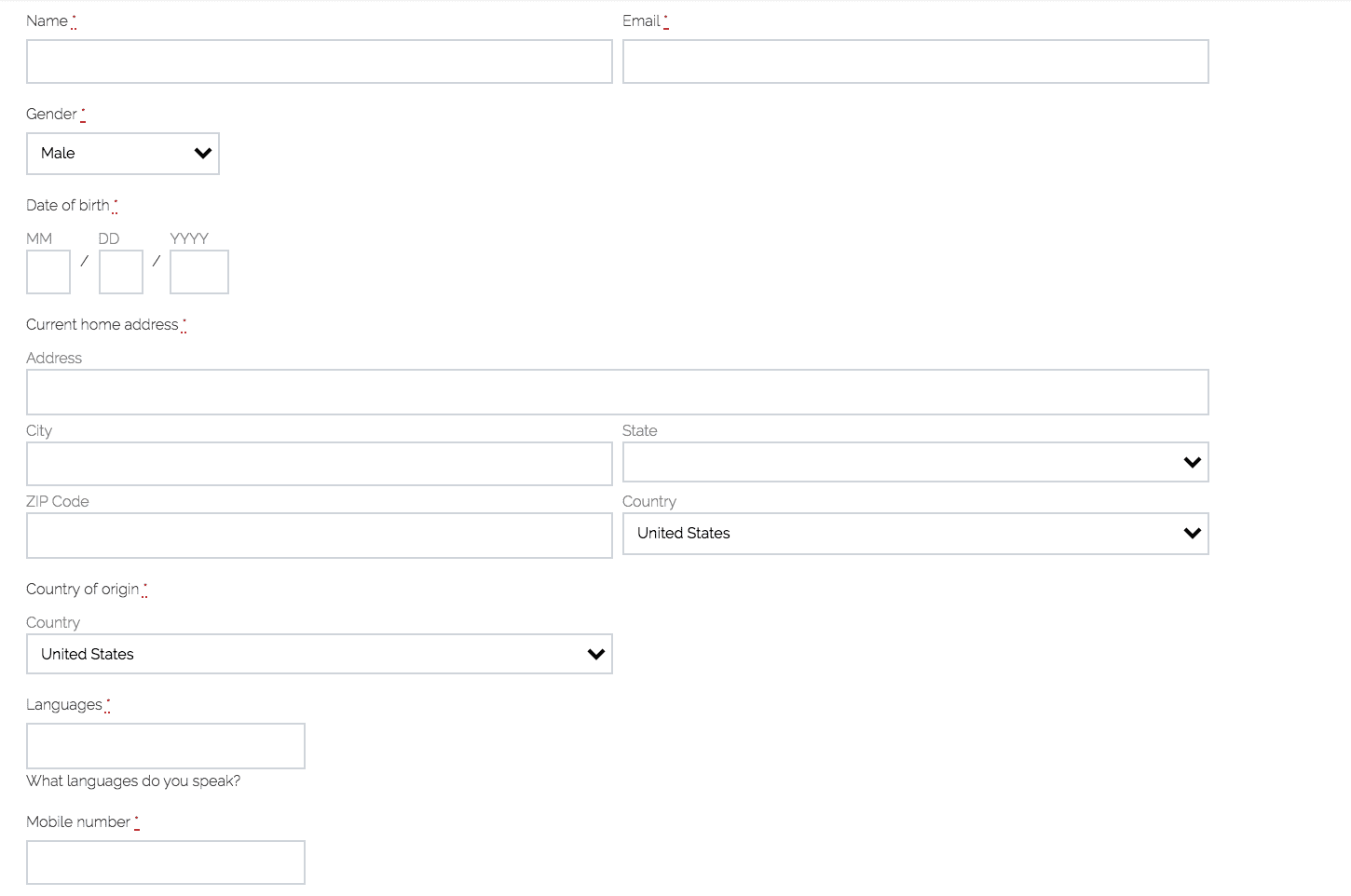Click chevron on home address Country select
Screen dimensions: 1351x896
point(1192,534)
